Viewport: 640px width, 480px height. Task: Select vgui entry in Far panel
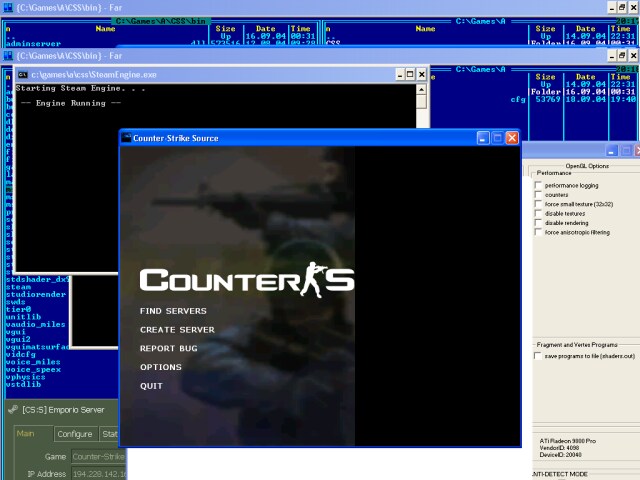coord(16,332)
